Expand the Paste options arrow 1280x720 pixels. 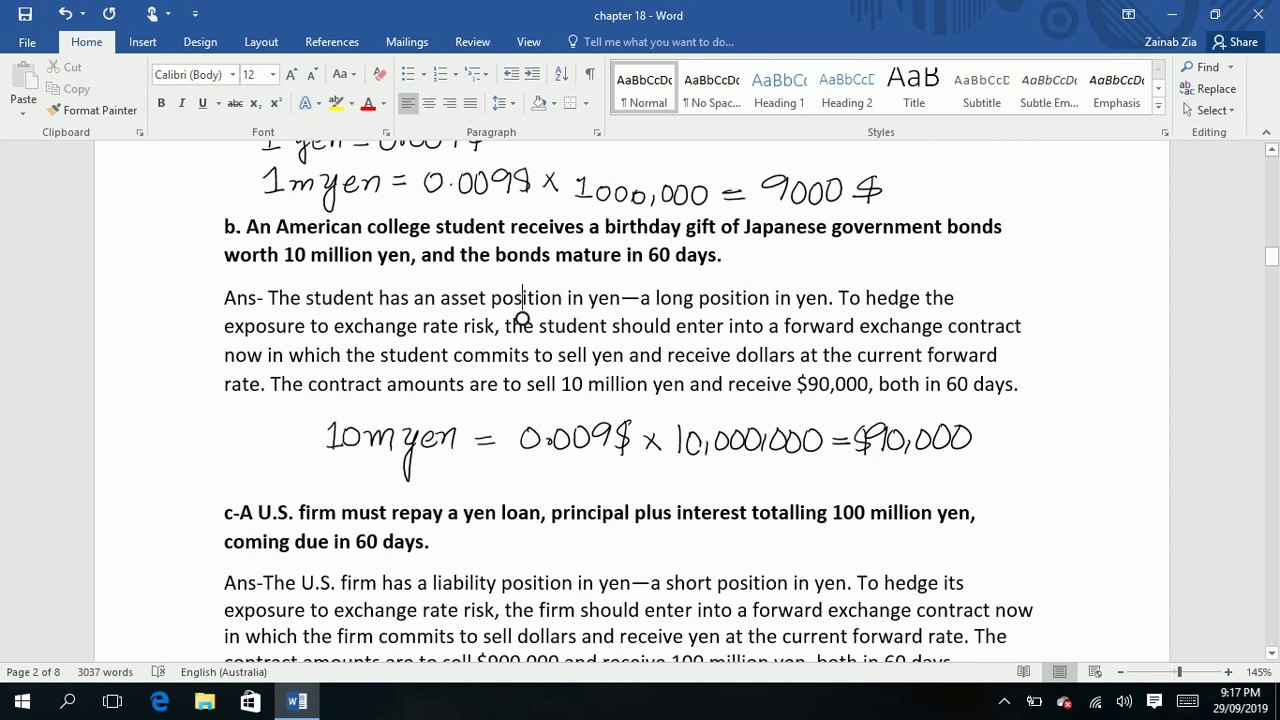coord(23,113)
